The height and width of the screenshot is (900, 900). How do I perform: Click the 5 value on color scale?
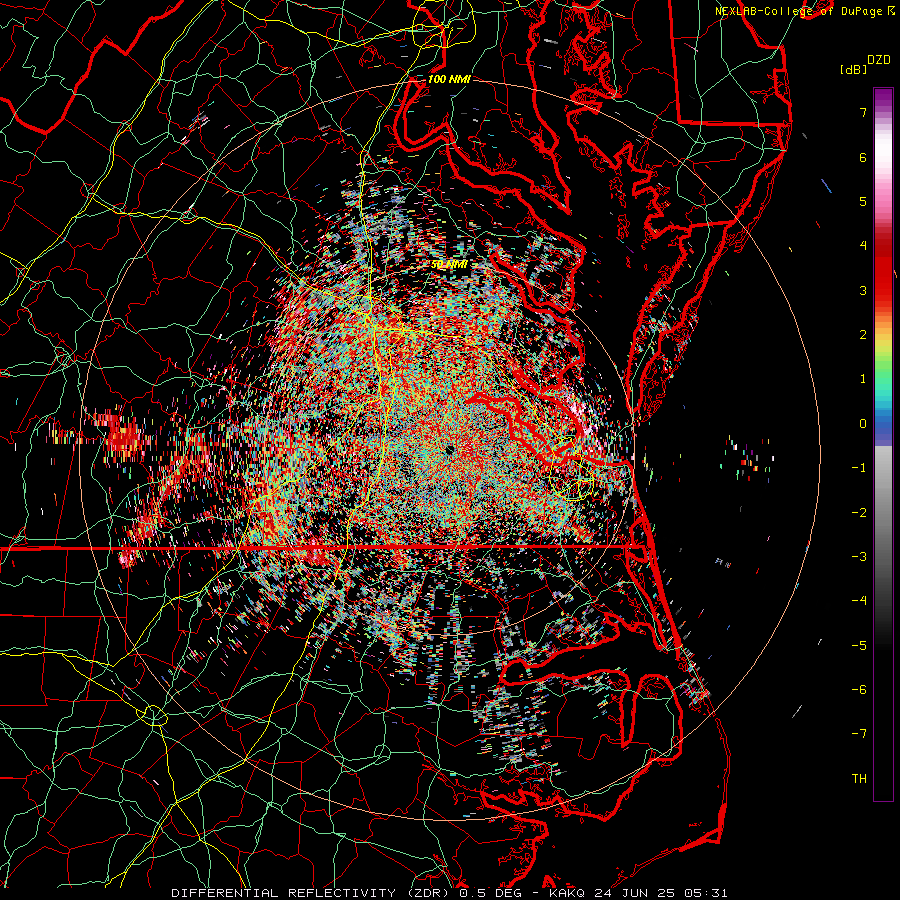(863, 201)
